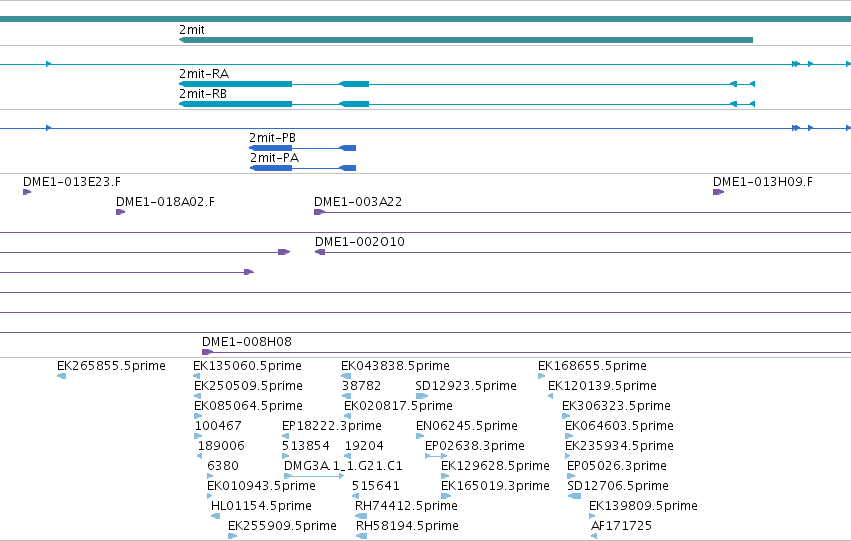Image resolution: width=851 pixels, height=541 pixels.
Task: Select EK165019.3prime EST label
Action: click(496, 486)
